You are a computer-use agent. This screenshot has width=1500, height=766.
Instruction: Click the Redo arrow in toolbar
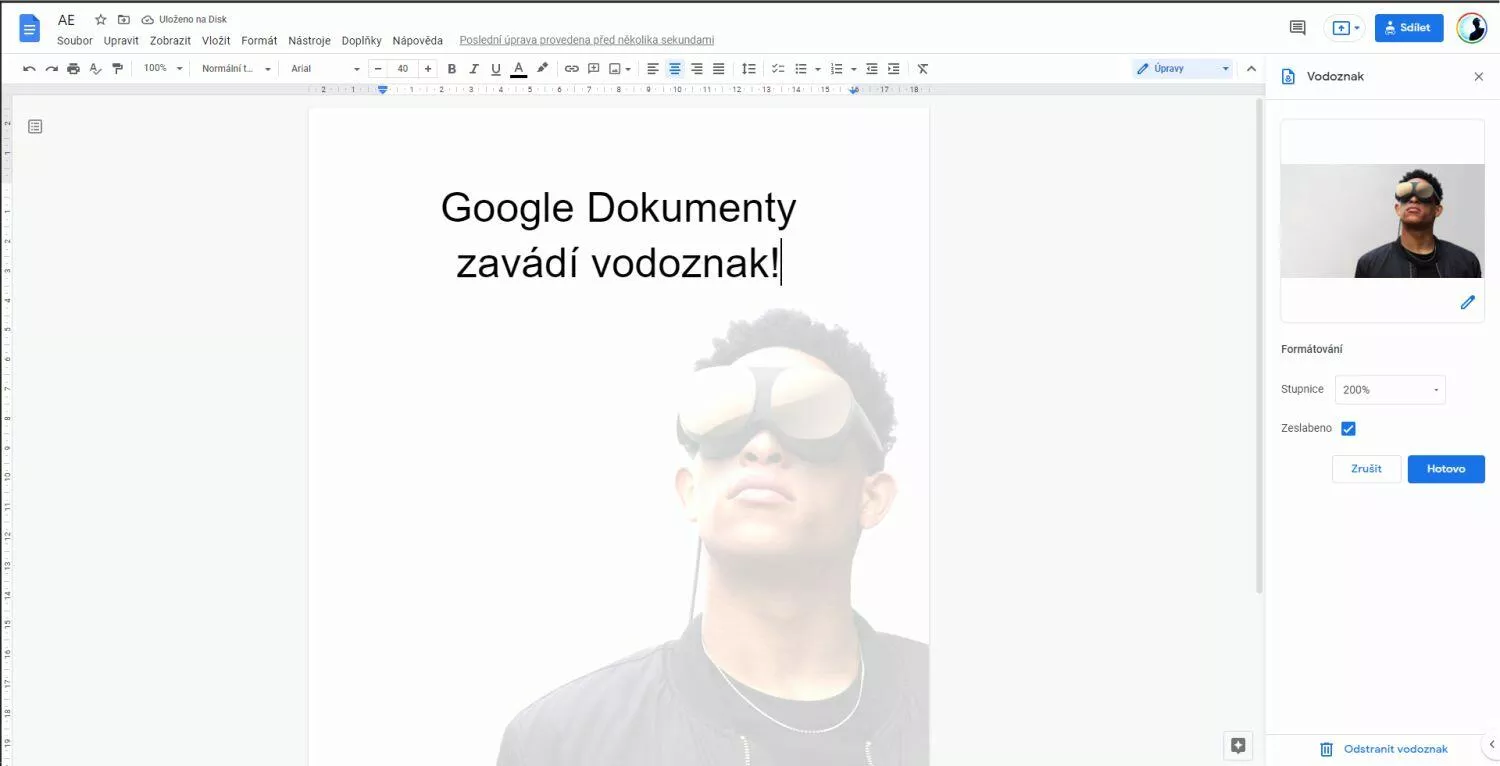(x=51, y=69)
